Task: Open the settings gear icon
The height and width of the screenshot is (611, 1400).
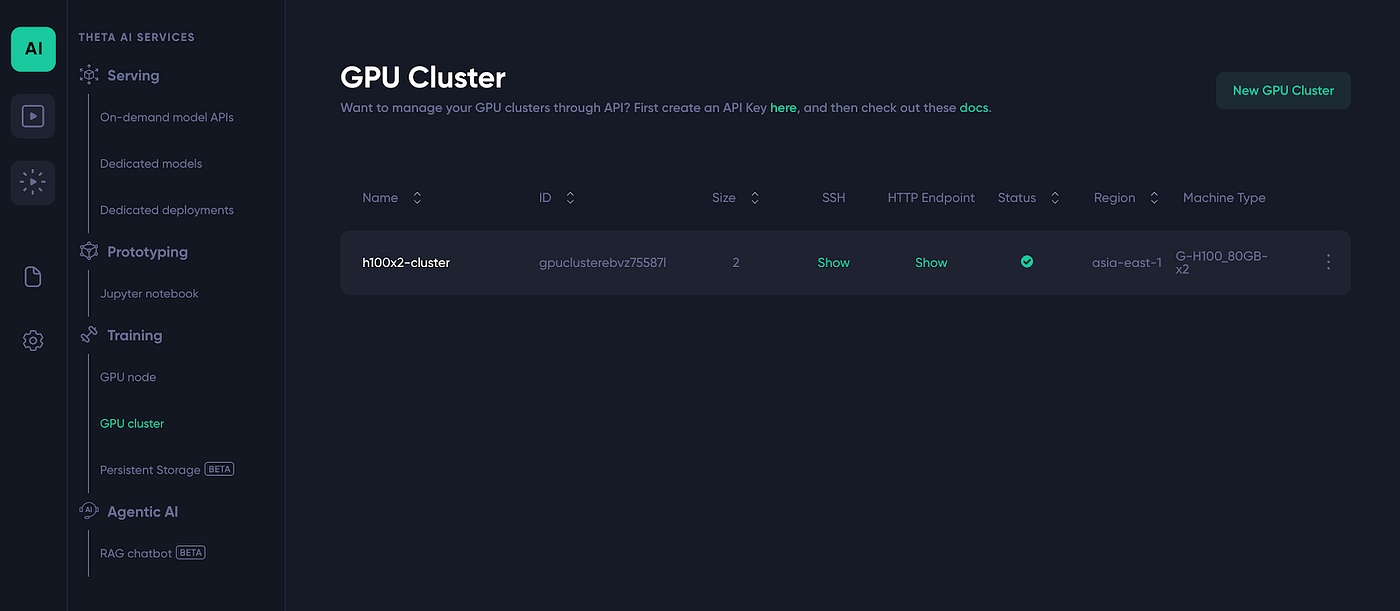Action: [x=33, y=341]
